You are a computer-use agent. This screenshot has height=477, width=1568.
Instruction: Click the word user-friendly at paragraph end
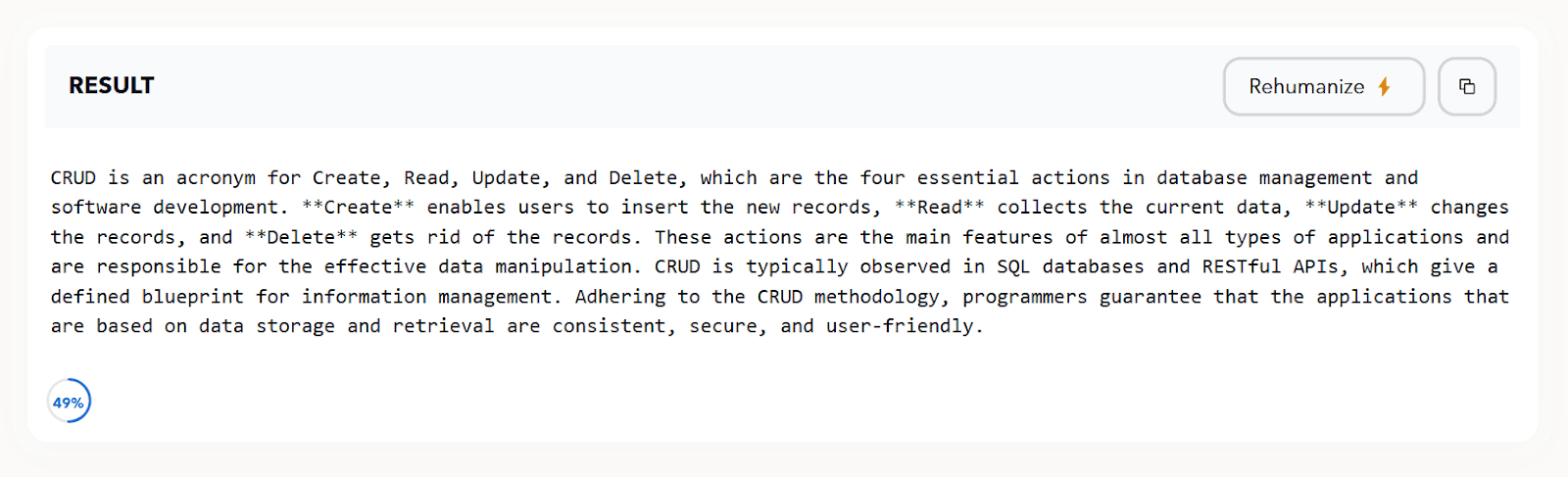901,326
